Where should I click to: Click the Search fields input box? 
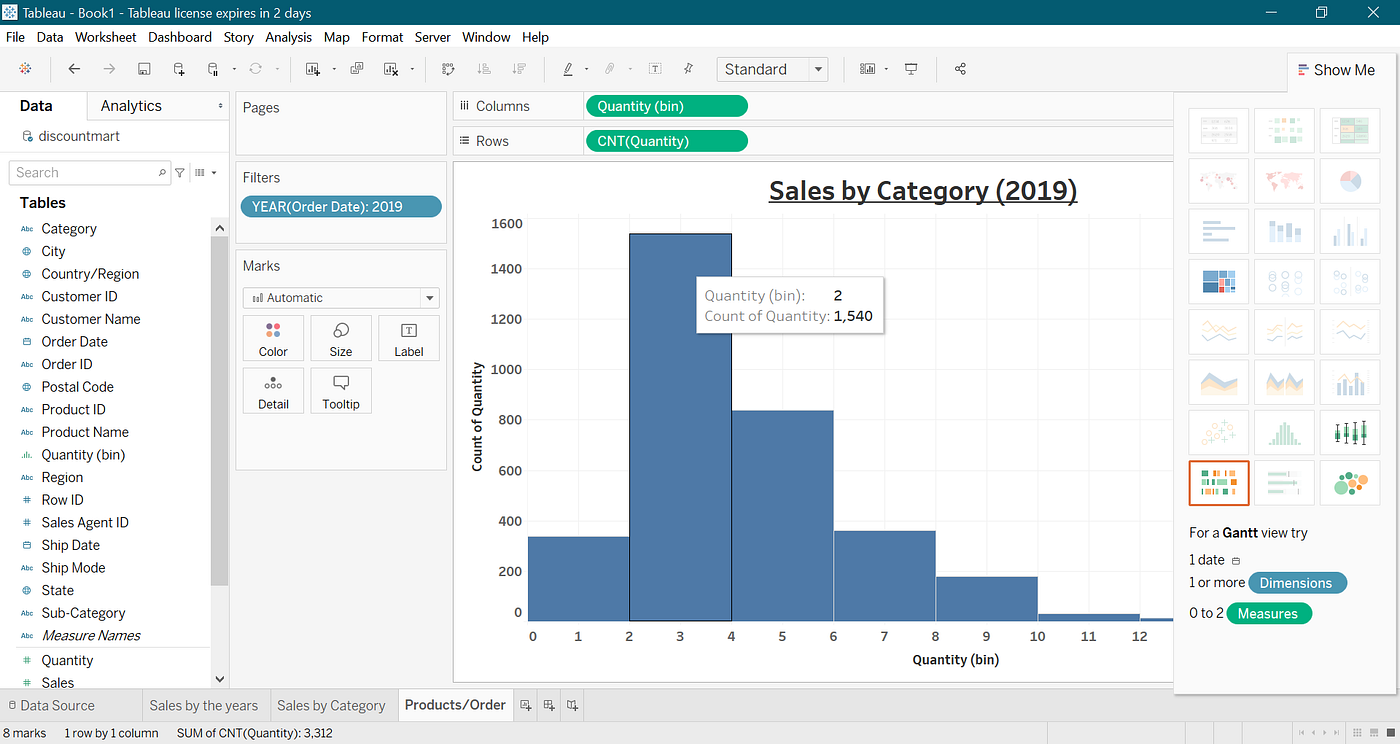90,173
